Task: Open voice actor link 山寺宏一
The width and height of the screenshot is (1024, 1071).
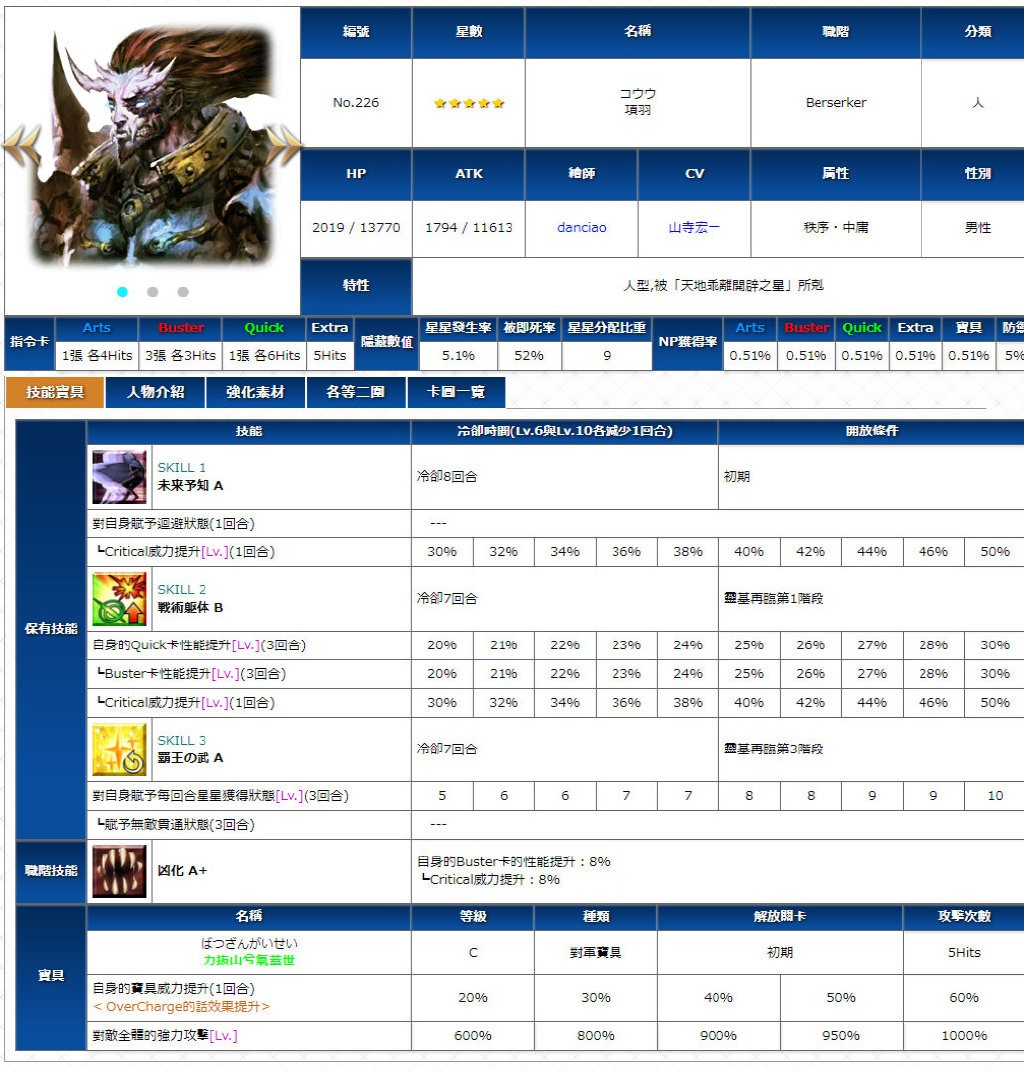Action: [x=694, y=227]
